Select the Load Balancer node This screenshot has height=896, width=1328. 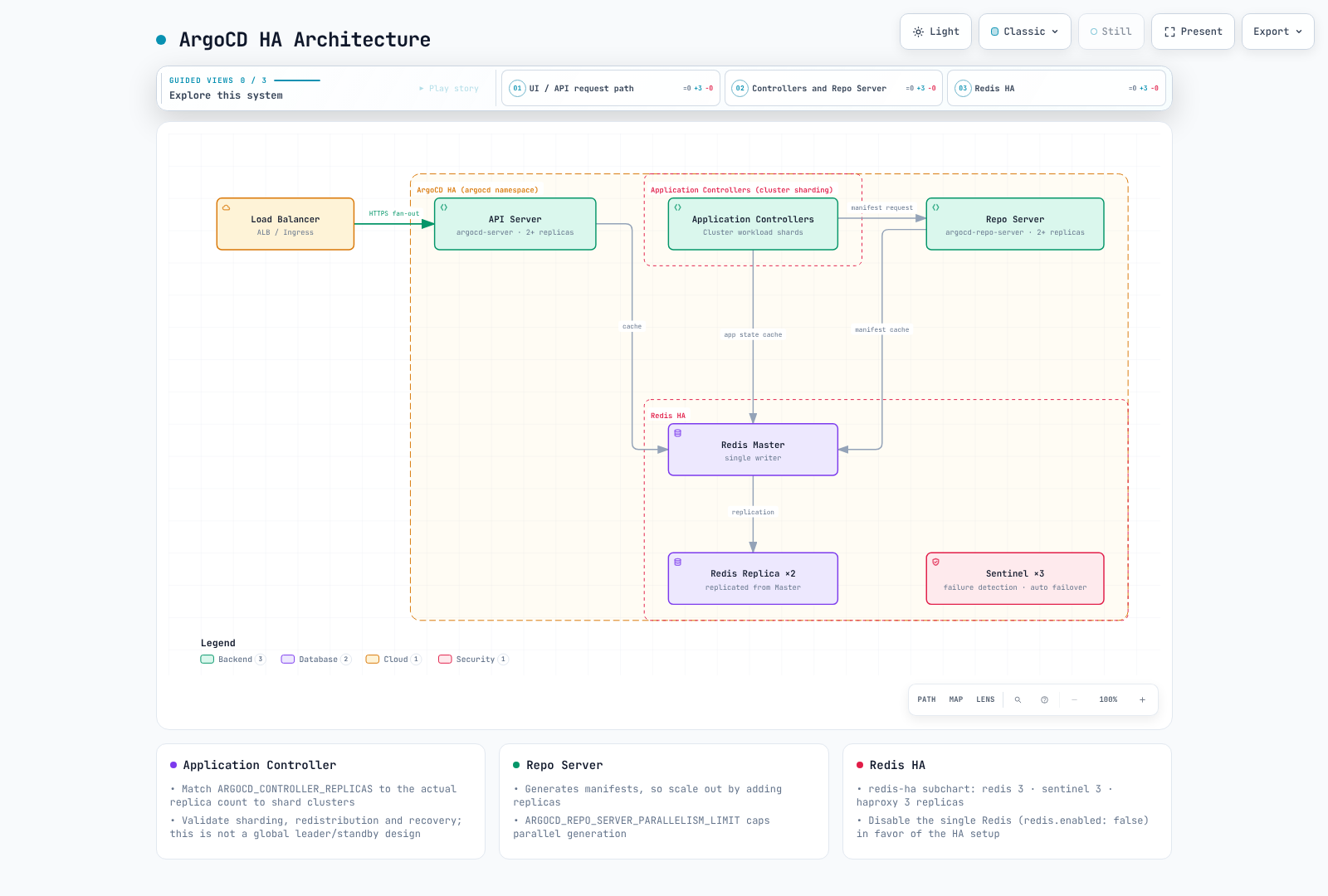[x=286, y=224]
